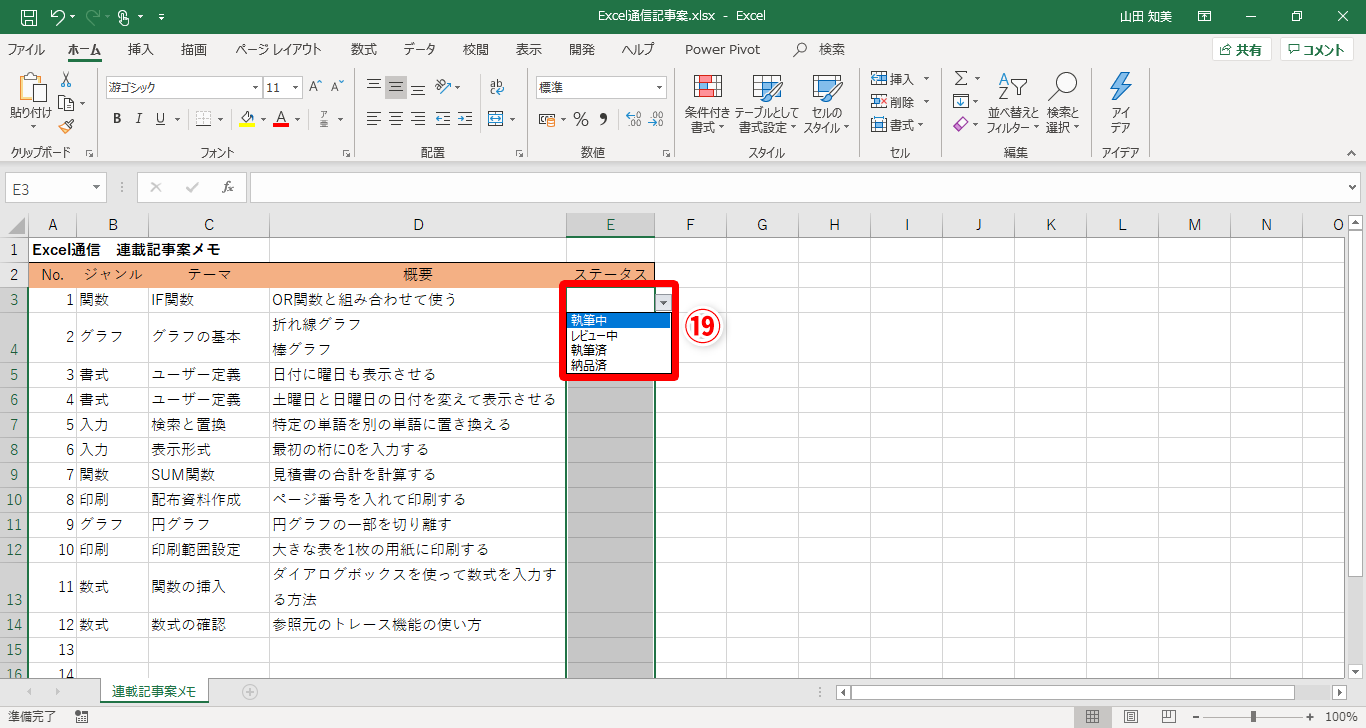Align text to the bottom
This screenshot has height=728, width=1366.
[418, 87]
